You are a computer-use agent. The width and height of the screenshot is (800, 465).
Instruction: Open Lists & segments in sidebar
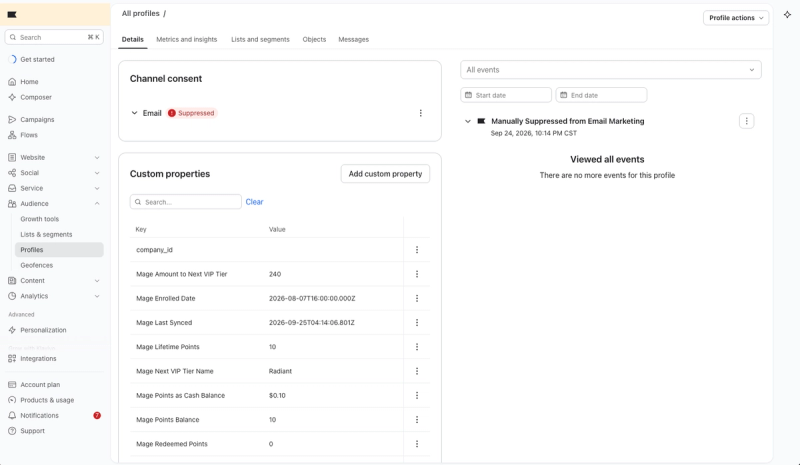46,234
